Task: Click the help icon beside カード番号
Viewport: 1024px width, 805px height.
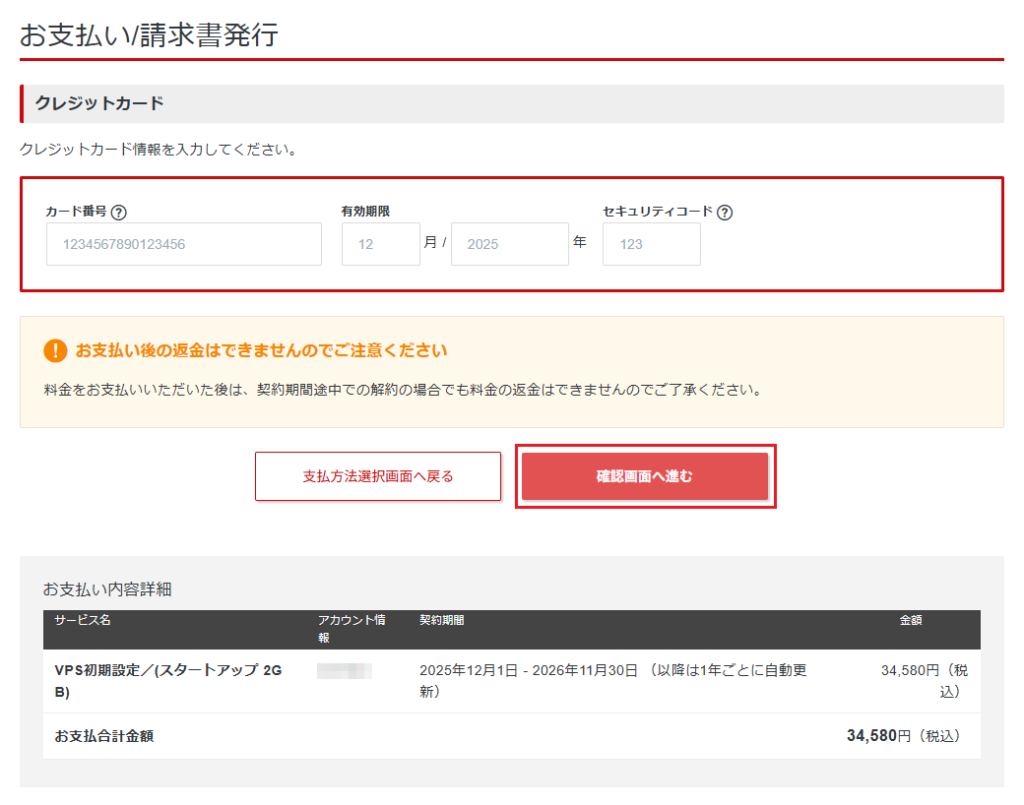Action: 119,212
